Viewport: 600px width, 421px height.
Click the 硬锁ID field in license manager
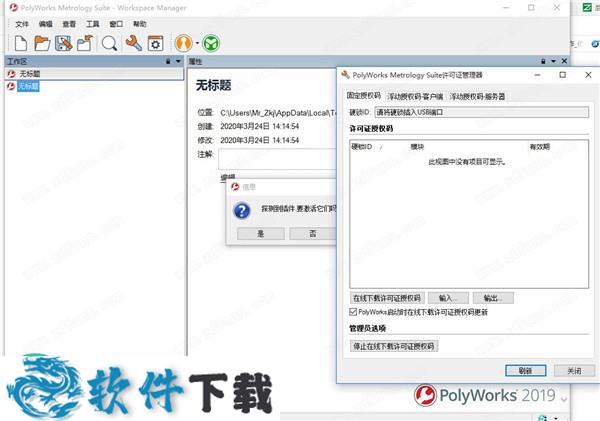(481, 112)
